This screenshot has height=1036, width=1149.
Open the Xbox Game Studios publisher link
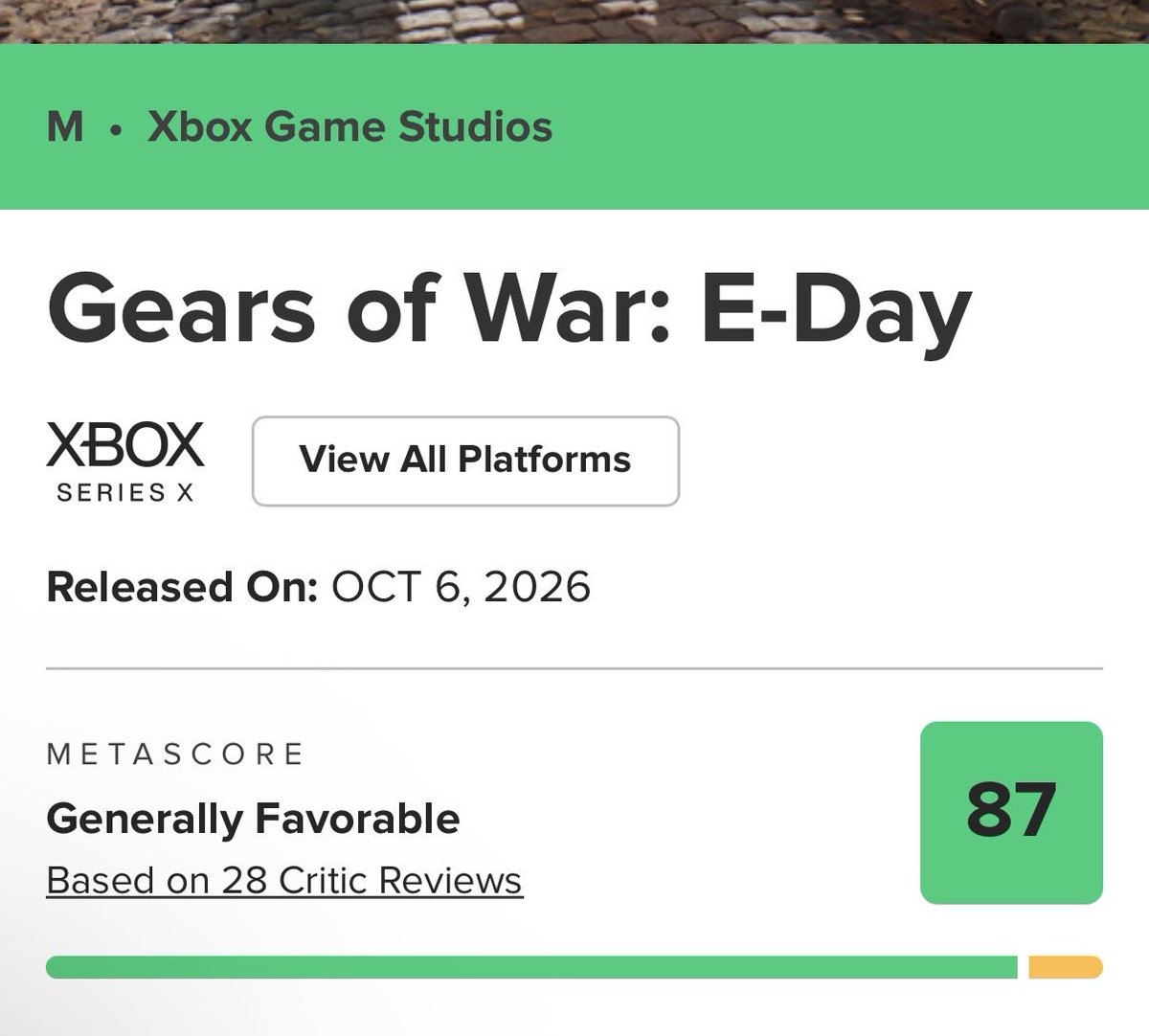pos(350,126)
